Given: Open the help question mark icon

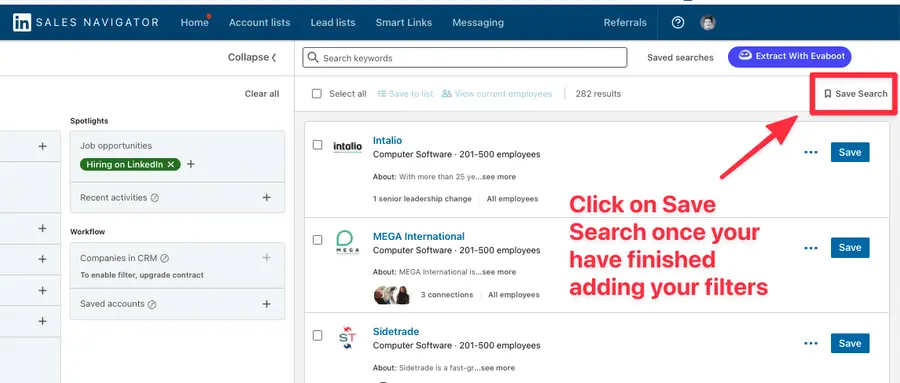Looking at the screenshot, I should [x=678, y=22].
